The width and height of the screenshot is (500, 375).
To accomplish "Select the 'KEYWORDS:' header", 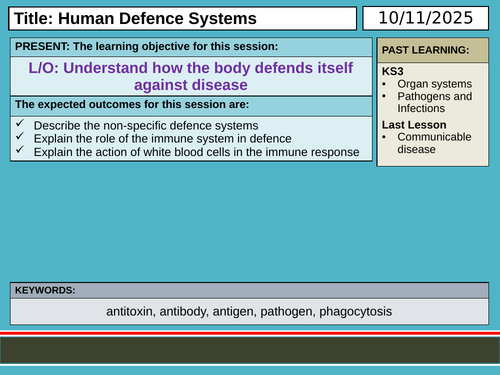I will click(x=45, y=290).
